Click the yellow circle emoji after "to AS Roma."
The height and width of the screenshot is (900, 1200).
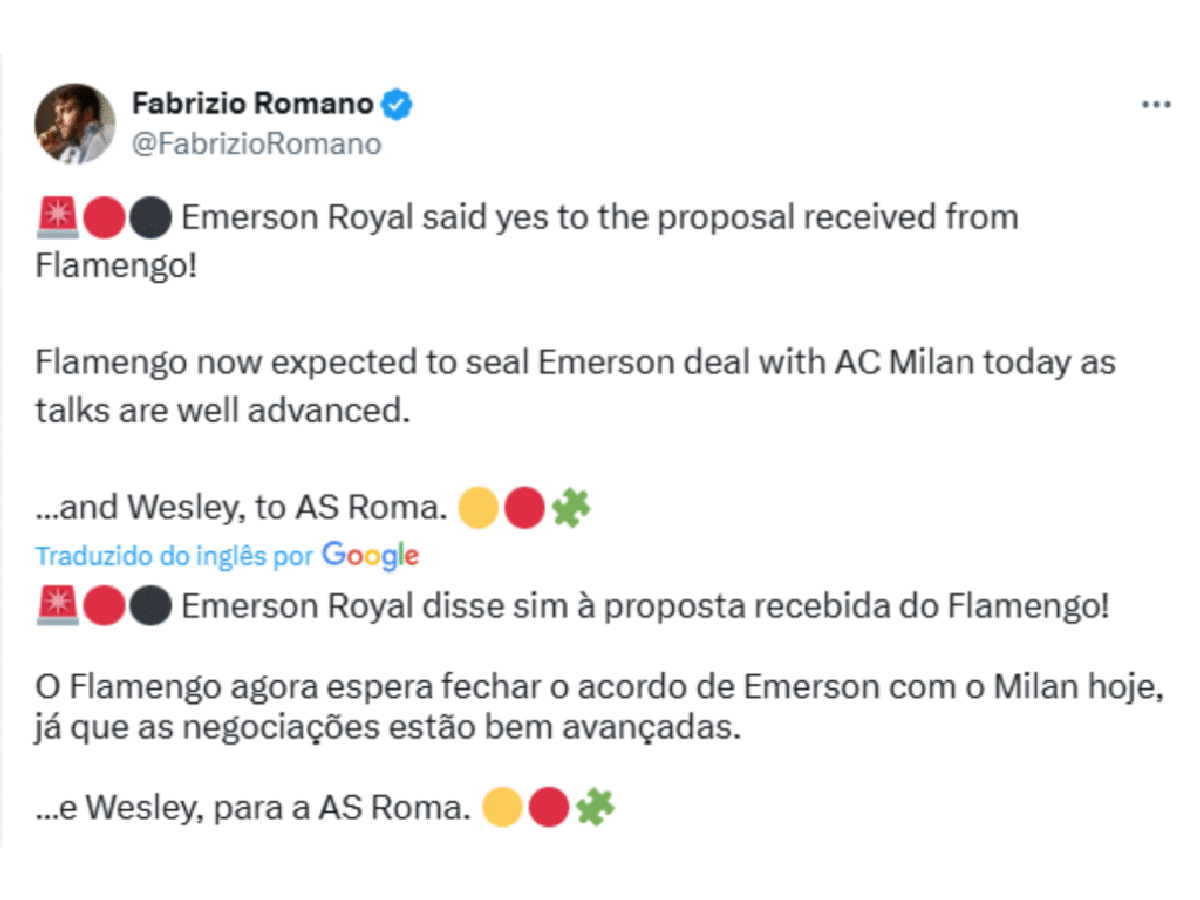pos(477,509)
